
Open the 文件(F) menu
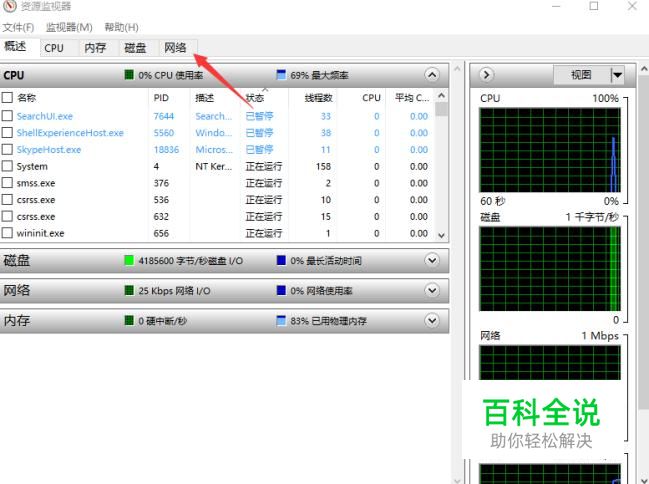coord(18,27)
